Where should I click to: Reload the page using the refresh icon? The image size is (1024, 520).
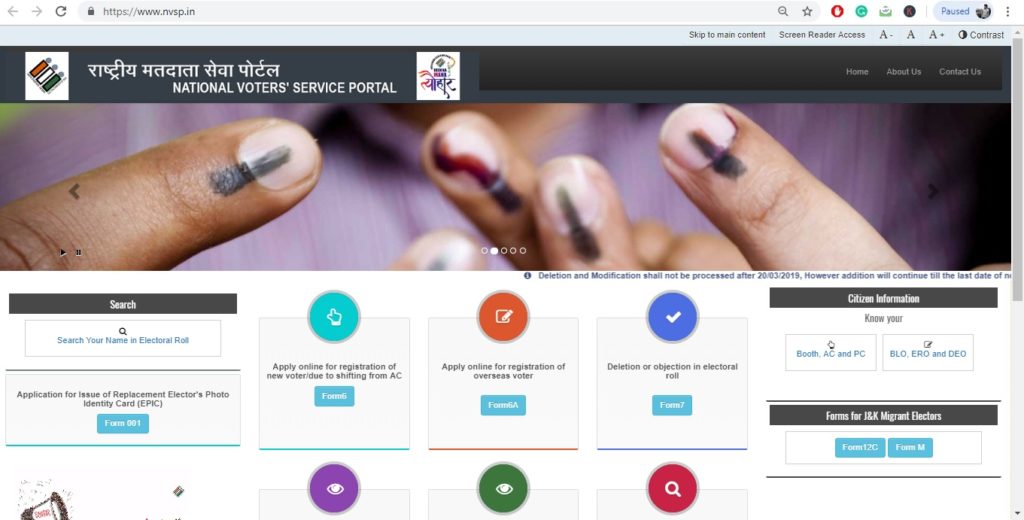point(61,11)
